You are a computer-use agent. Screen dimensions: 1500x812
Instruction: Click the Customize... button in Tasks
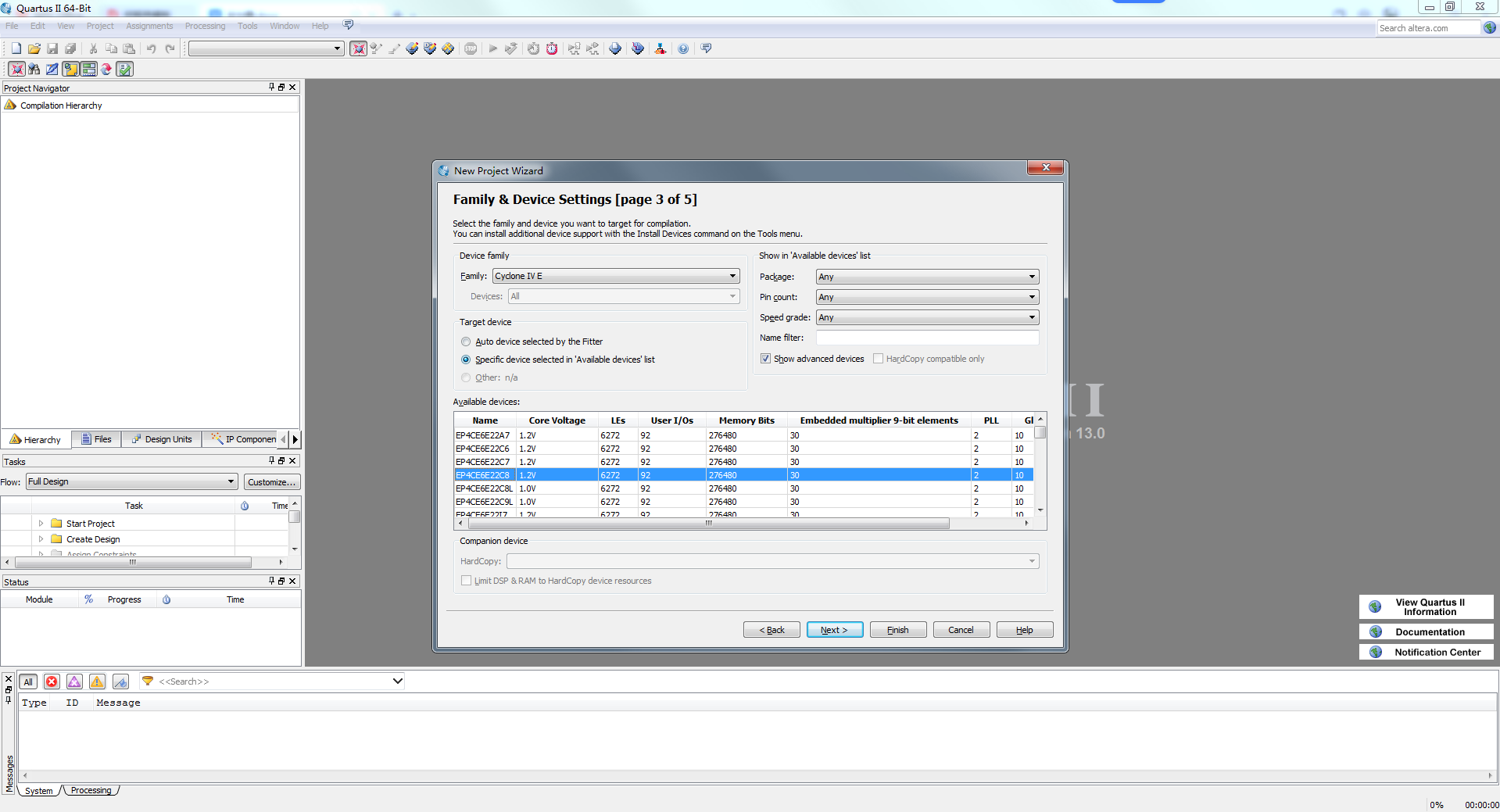tap(272, 482)
